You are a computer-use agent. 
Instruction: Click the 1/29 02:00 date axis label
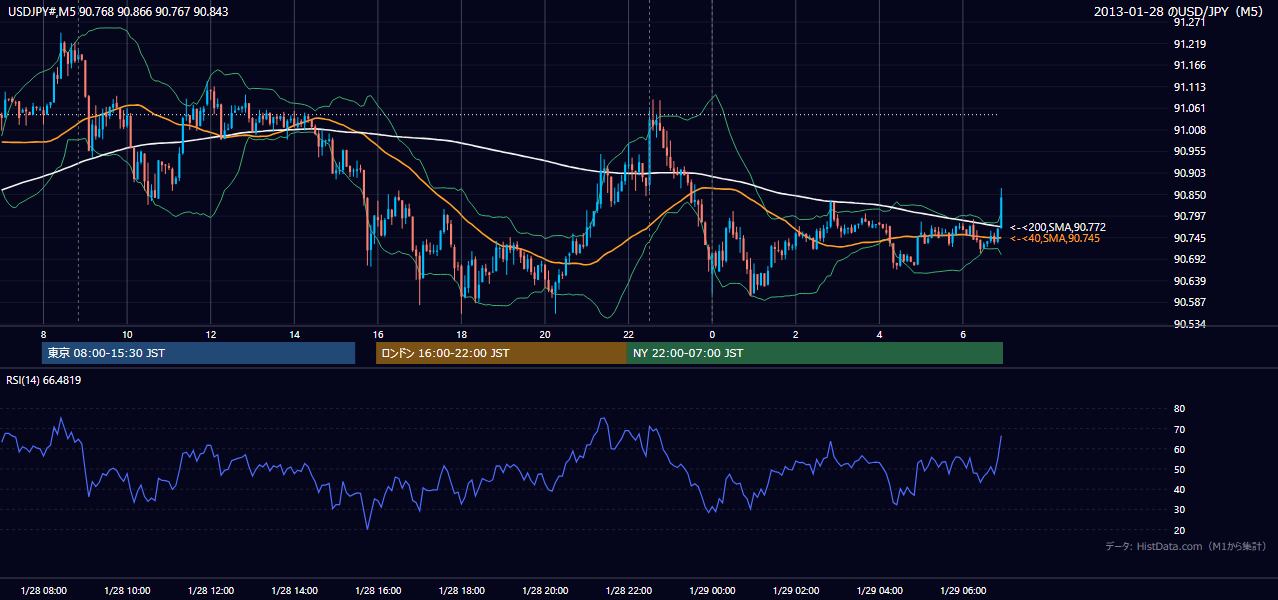(796, 590)
